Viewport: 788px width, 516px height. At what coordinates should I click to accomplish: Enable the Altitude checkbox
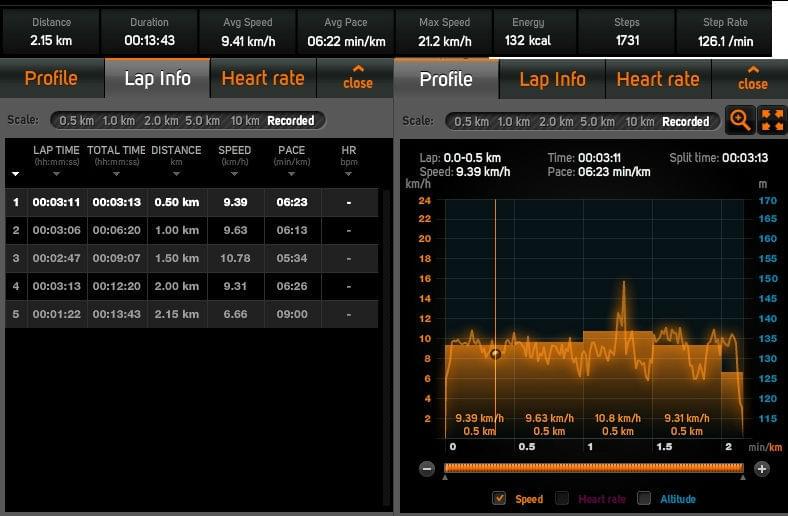(644, 498)
